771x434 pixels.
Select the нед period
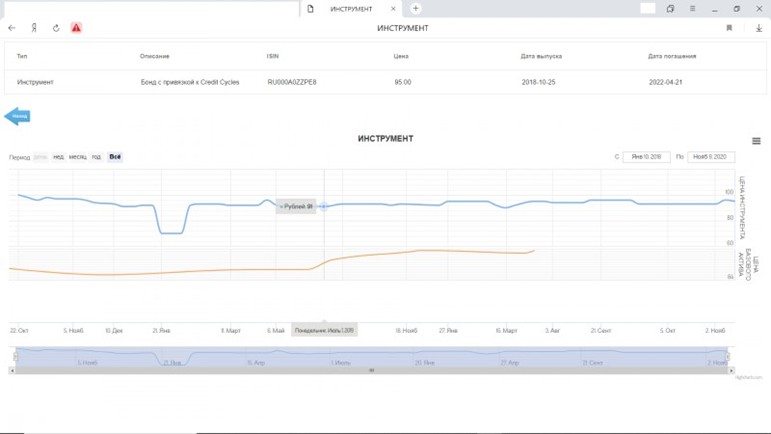[59, 157]
